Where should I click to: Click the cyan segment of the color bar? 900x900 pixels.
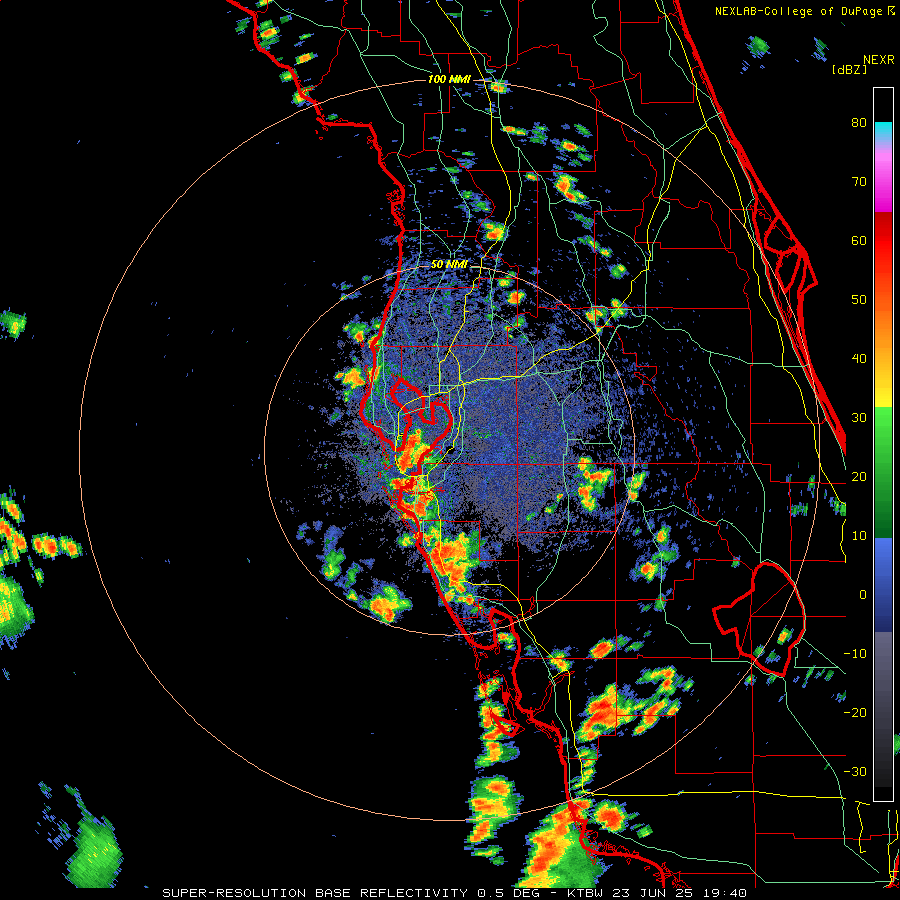(883, 132)
